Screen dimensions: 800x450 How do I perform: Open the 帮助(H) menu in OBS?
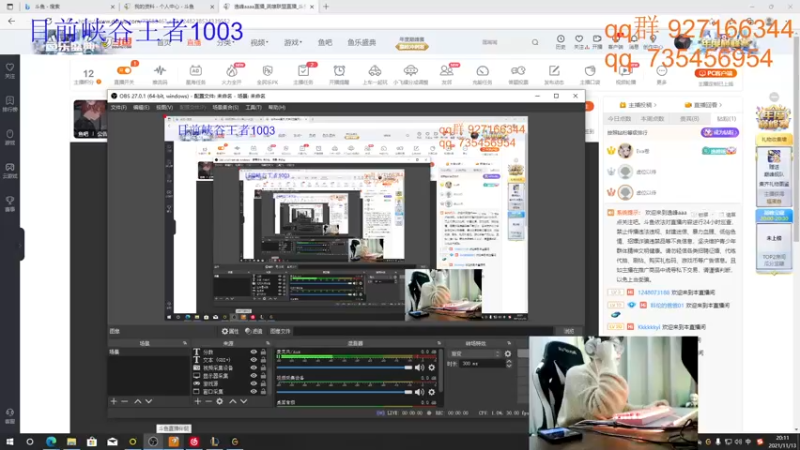tap(277, 108)
